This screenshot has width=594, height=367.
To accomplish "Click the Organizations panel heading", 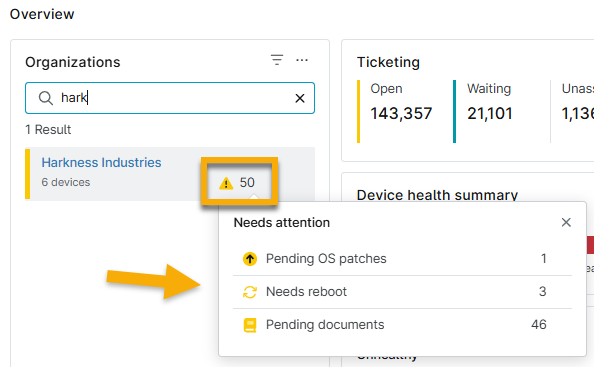I will pos(73,62).
